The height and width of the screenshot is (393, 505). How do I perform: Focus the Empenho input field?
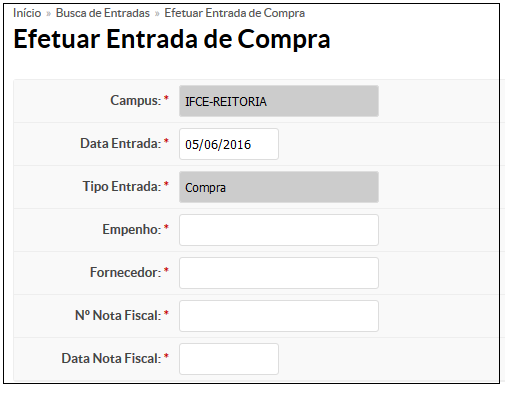(x=279, y=230)
